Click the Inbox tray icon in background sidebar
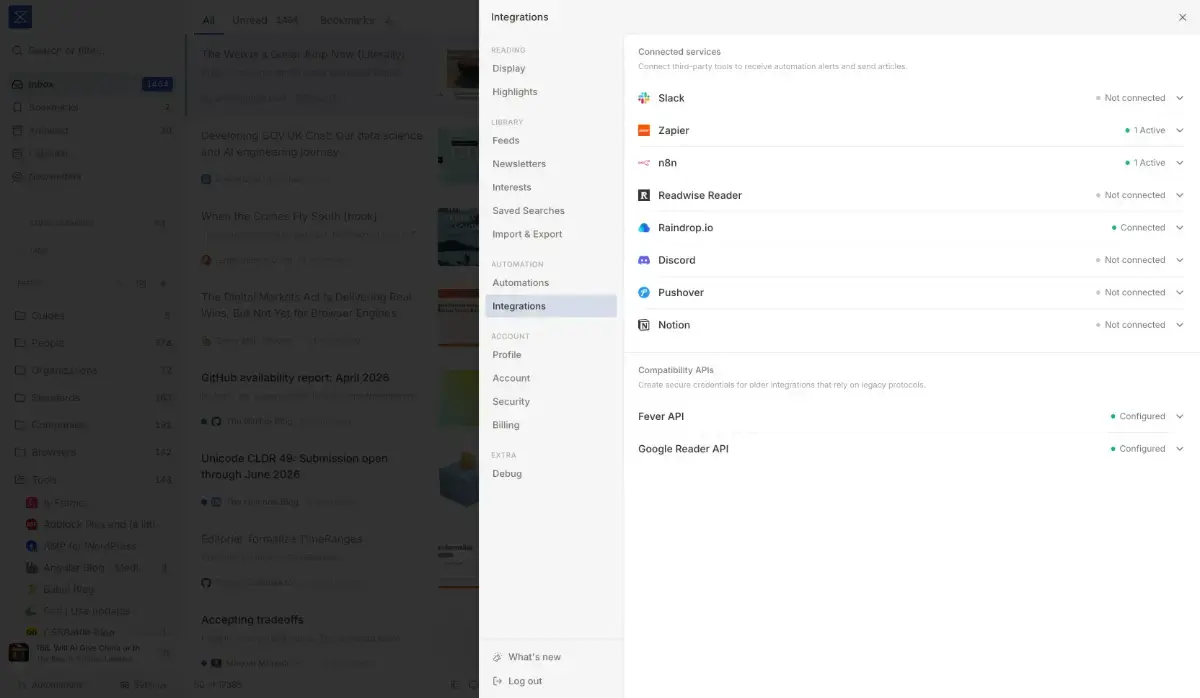The image size is (1200, 698). tap(17, 84)
